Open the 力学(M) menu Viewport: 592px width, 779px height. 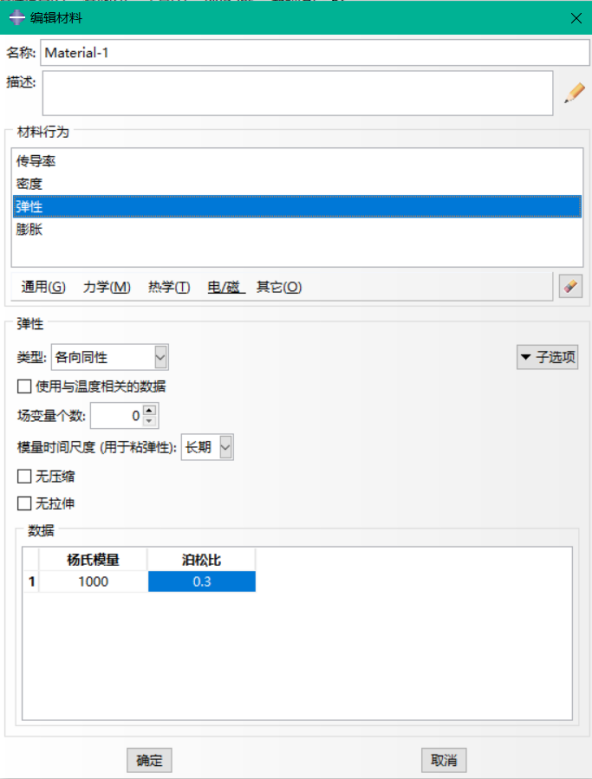pyautogui.click(x=106, y=287)
